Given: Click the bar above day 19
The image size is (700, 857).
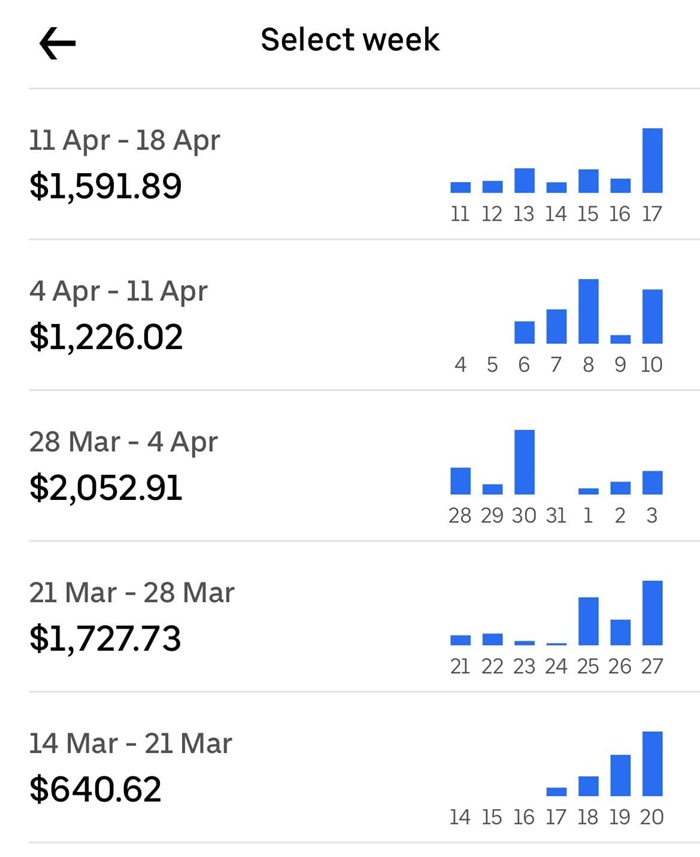Looking at the screenshot, I should tap(620, 775).
